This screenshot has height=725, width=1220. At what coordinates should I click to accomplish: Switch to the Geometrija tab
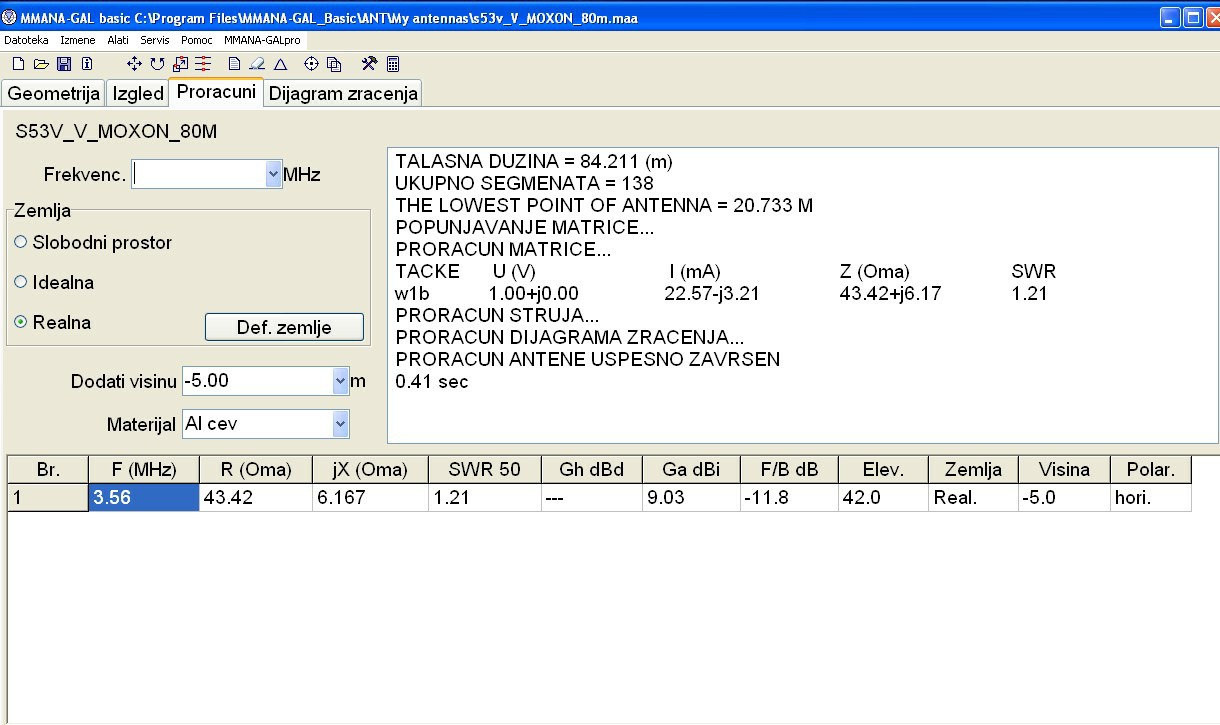point(54,94)
